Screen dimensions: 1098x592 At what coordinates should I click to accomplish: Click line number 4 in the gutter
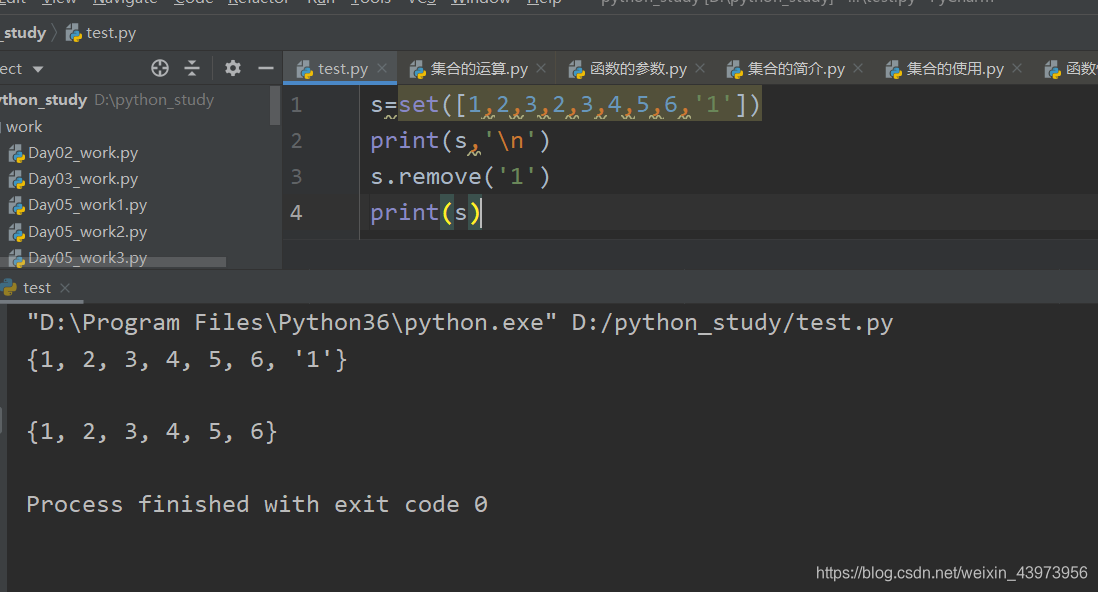tap(296, 212)
